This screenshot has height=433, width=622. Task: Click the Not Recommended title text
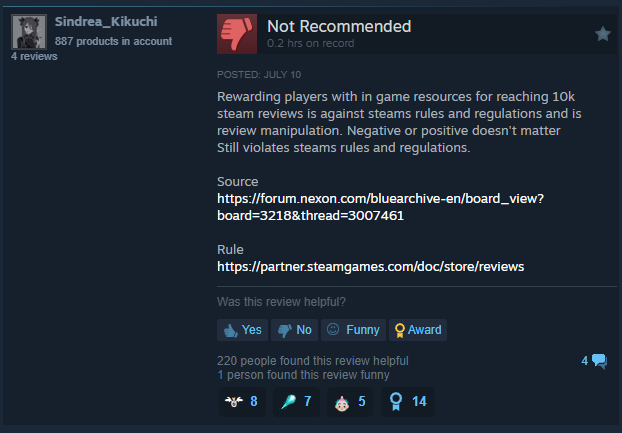click(339, 27)
